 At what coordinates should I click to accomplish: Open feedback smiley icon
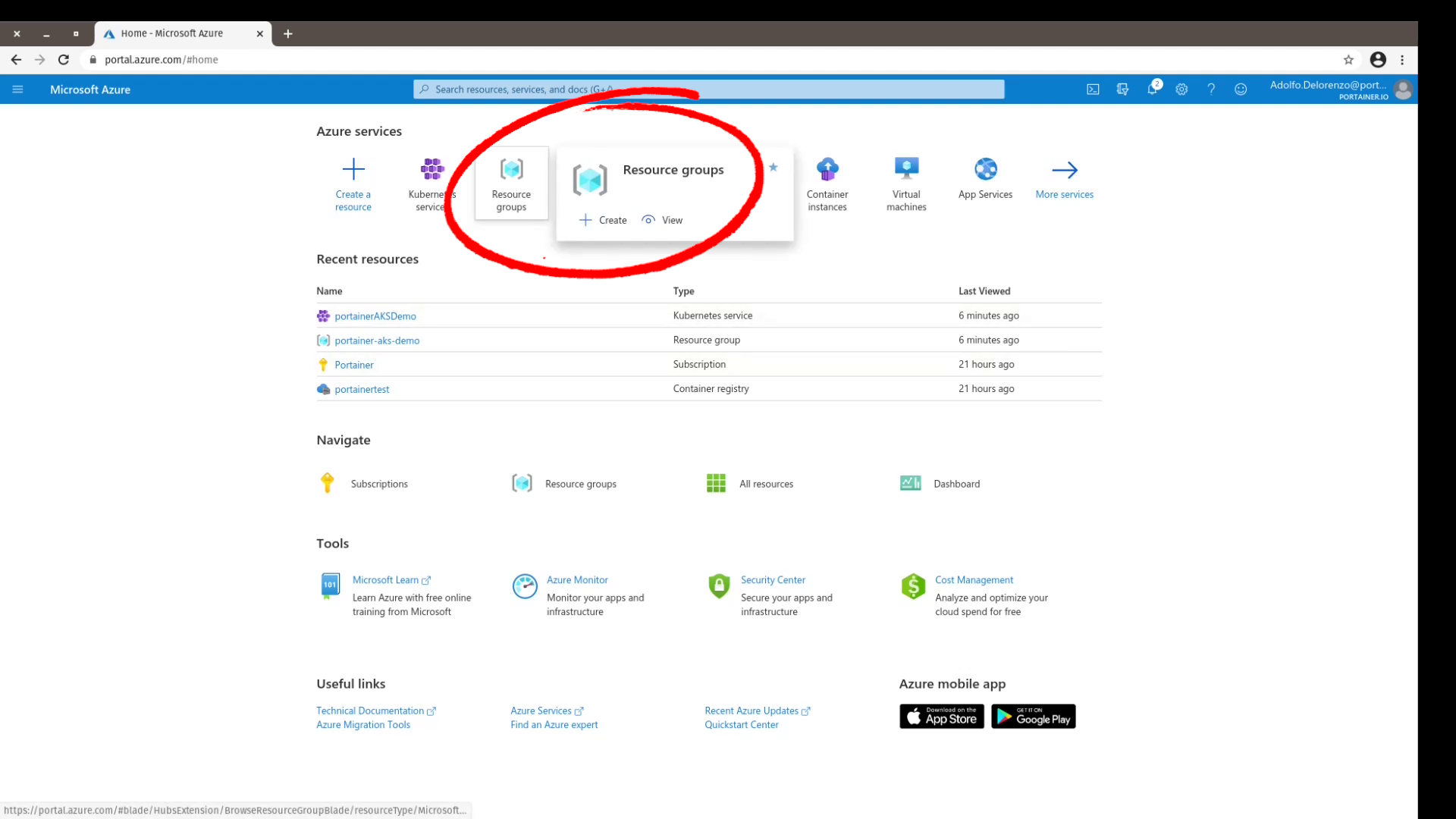1241,89
